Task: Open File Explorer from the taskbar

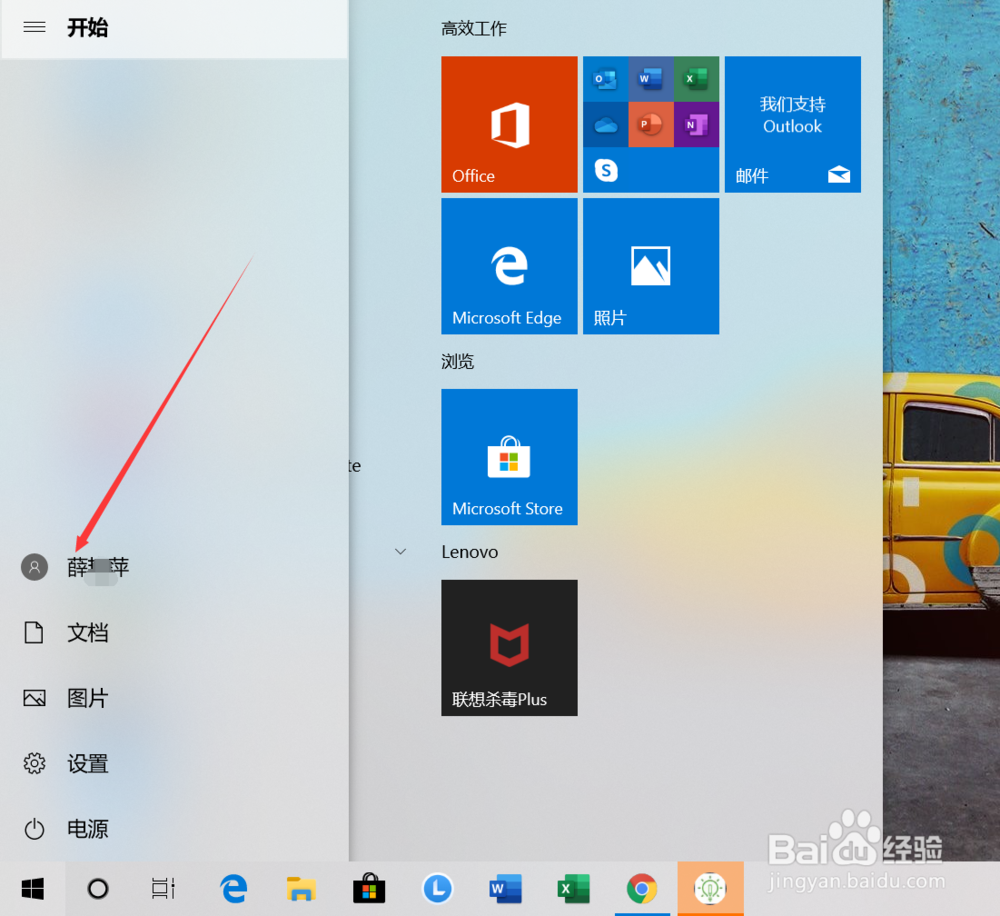Action: click(302, 889)
